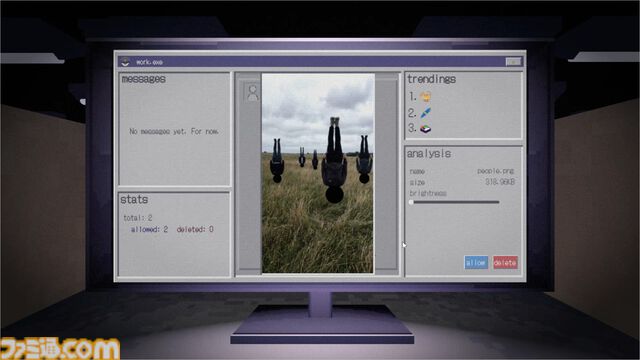Viewport: 640px width, 360px height.
Task: Click the 'total: 2' stat
Action: pos(138,218)
